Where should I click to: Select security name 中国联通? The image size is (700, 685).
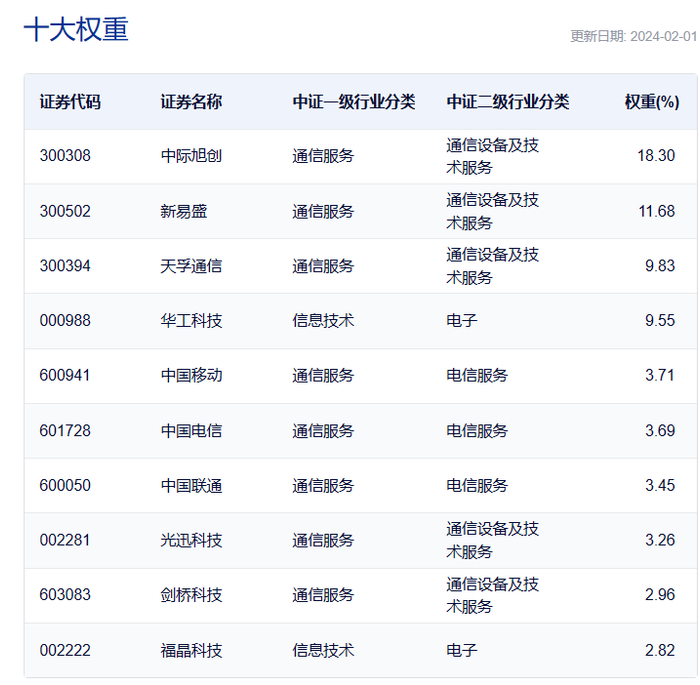point(191,486)
